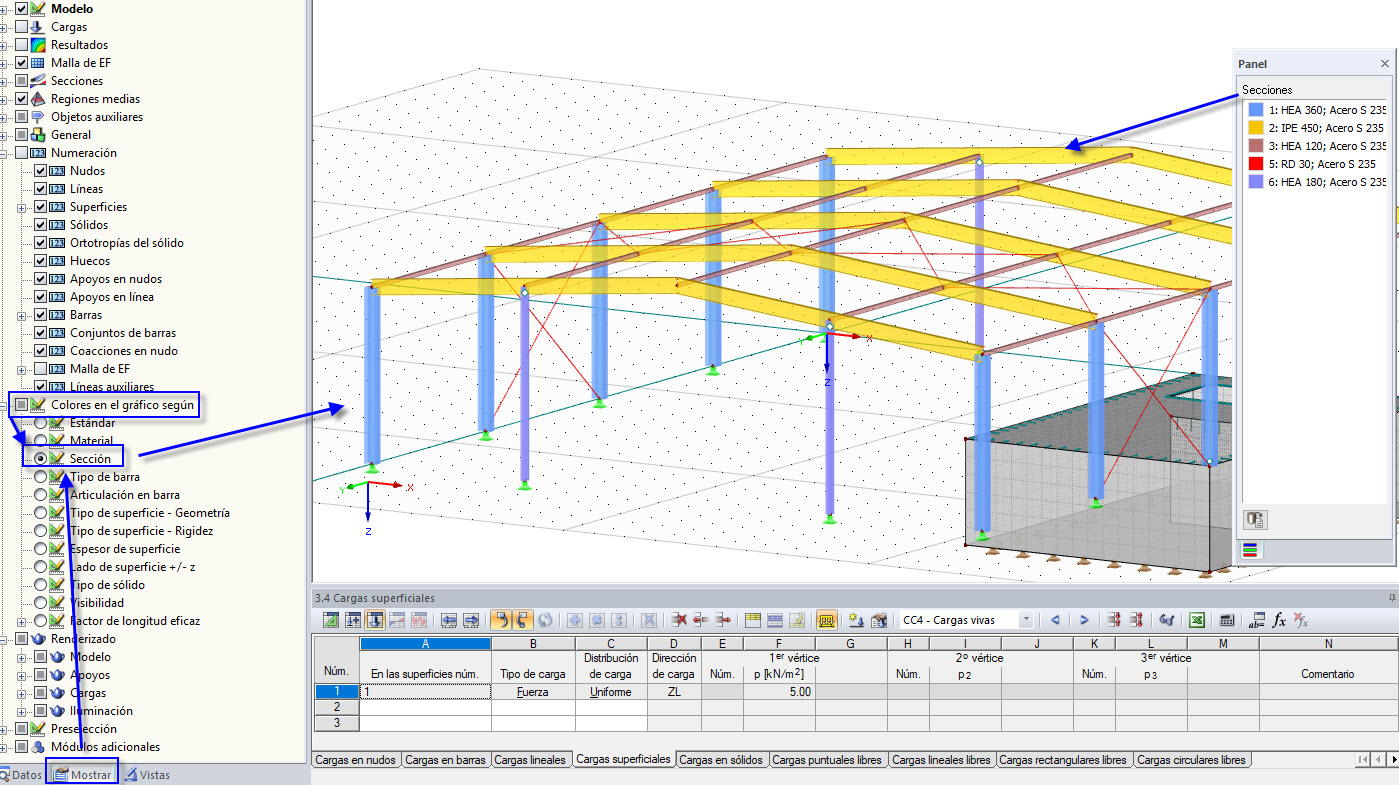Enable the Cargas checkbox
Image resolution: width=1399 pixels, height=785 pixels.
(x=22, y=27)
